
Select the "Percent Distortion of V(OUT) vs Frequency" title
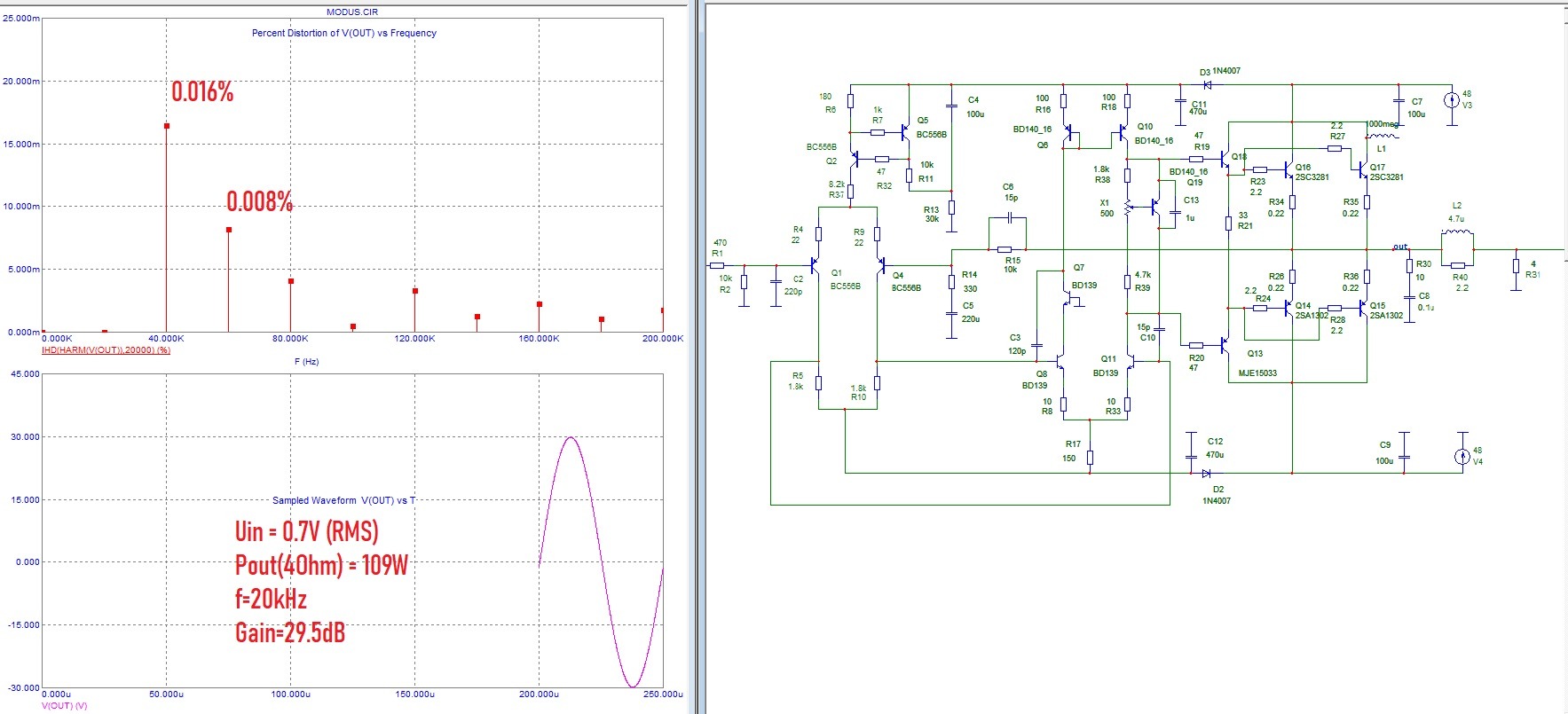click(x=344, y=33)
